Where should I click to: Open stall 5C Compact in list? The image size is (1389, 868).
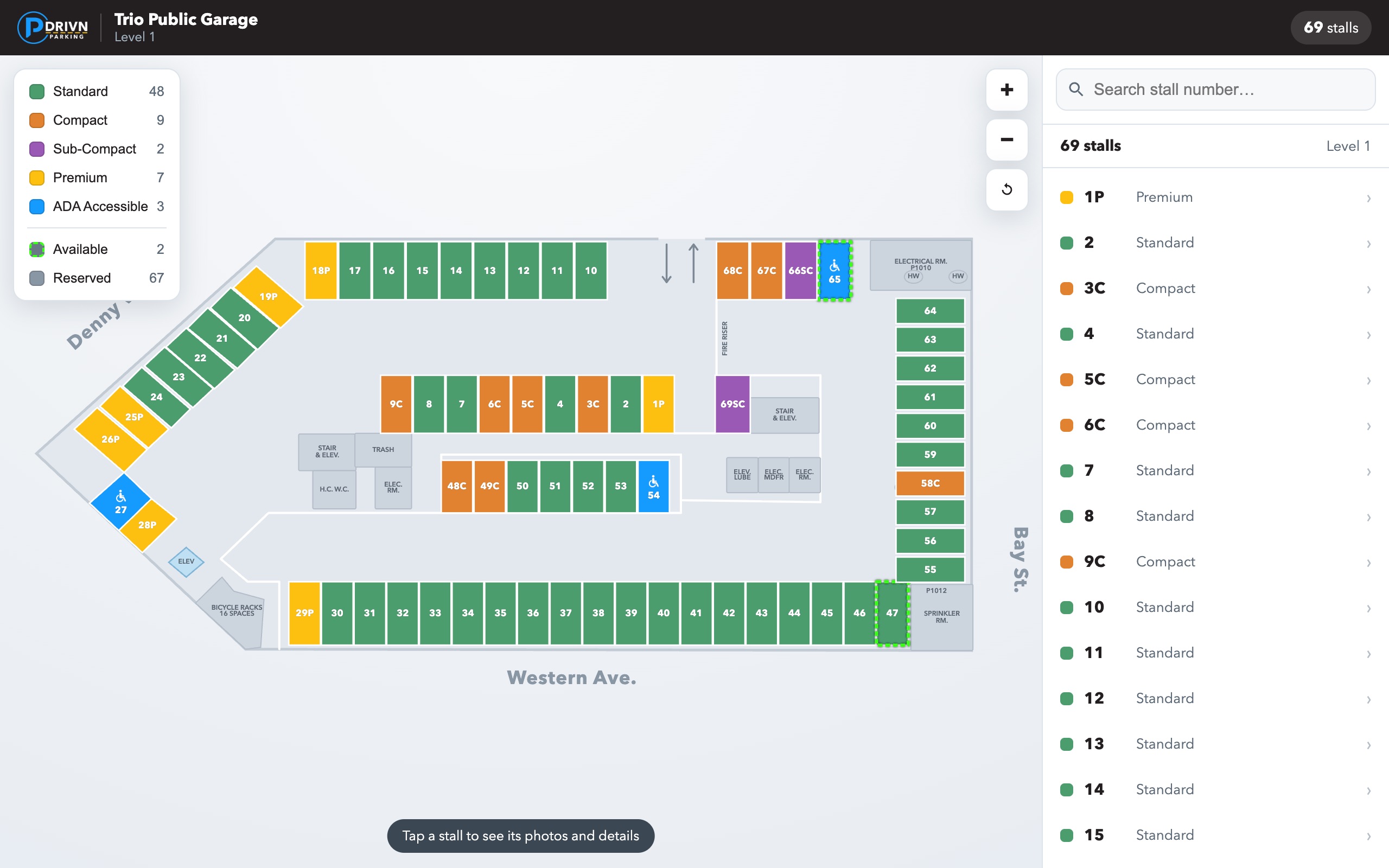point(1216,379)
